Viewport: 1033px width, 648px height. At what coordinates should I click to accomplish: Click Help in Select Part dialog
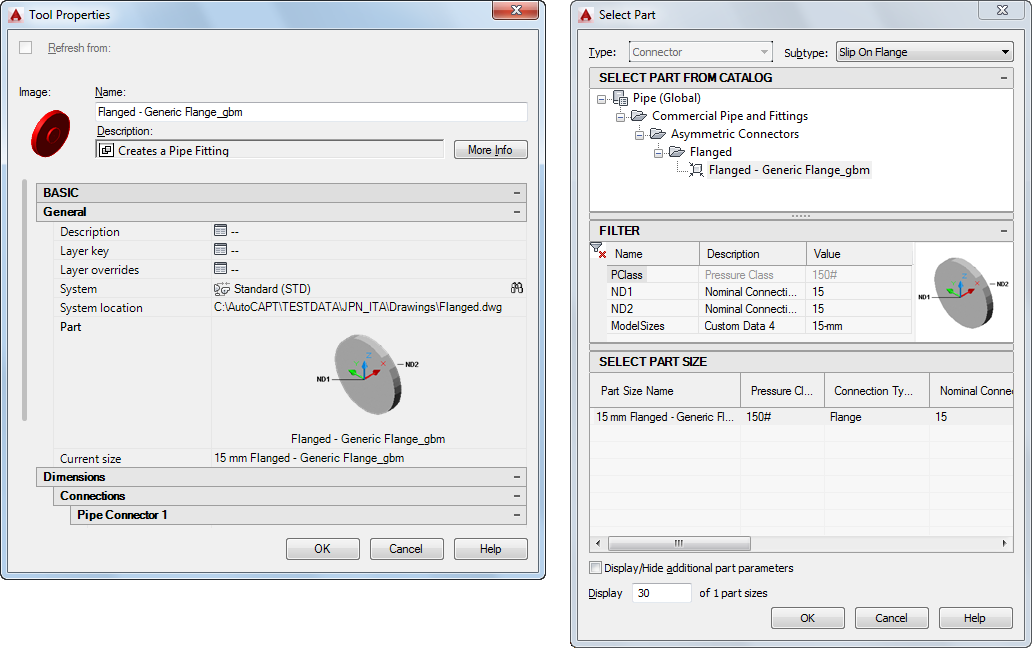(976, 618)
